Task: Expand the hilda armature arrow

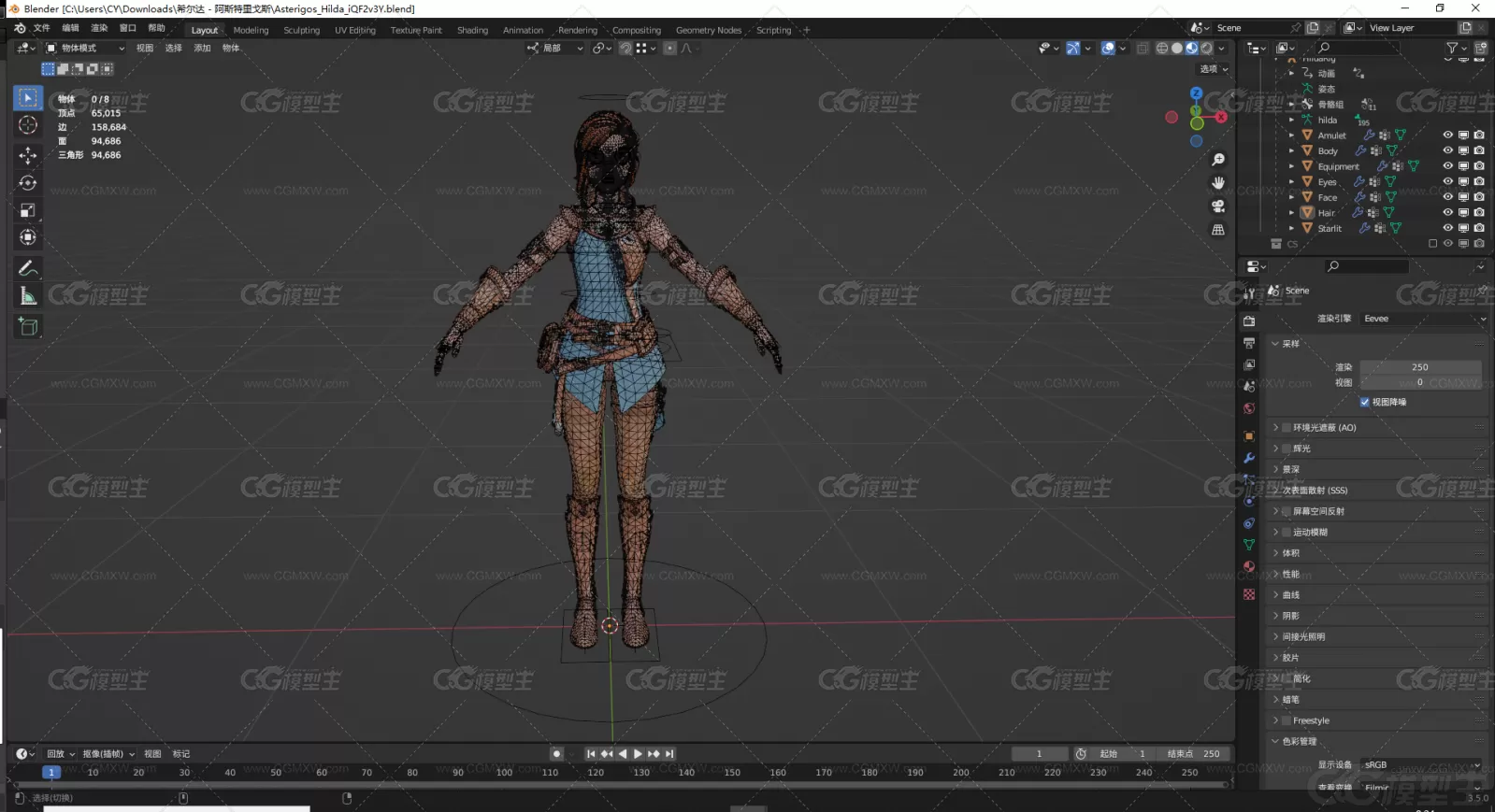Action: pyautogui.click(x=1292, y=120)
